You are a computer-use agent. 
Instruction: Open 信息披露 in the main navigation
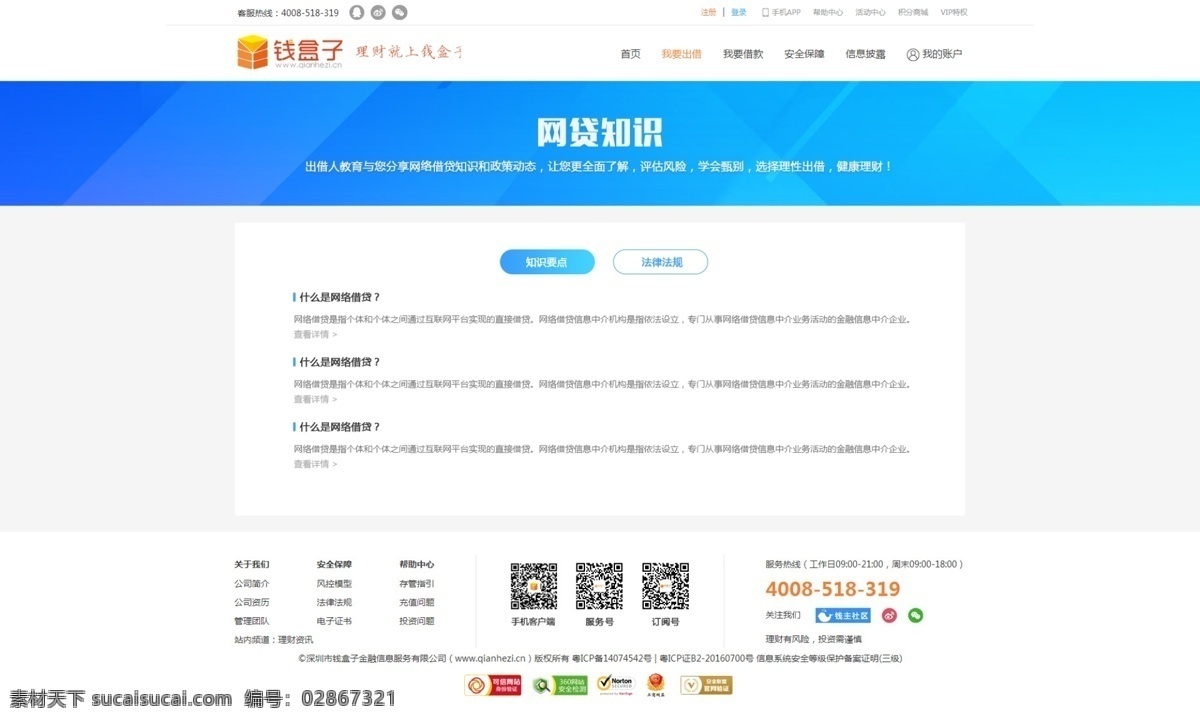865,54
